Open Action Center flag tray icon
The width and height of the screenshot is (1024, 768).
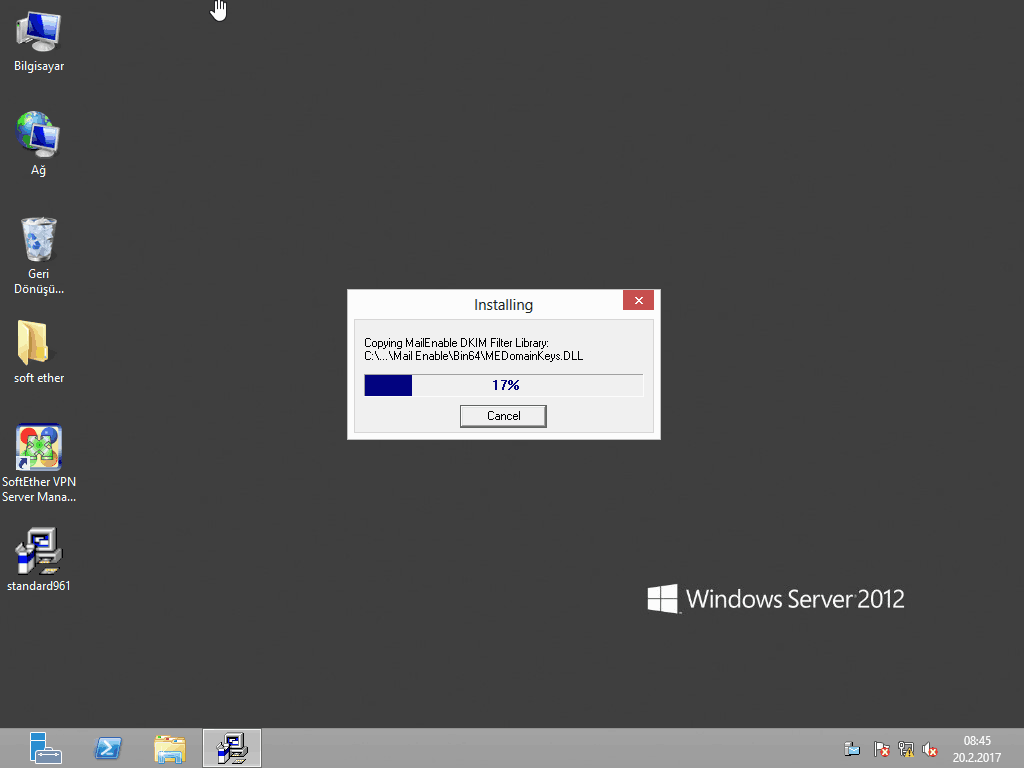[881, 748]
